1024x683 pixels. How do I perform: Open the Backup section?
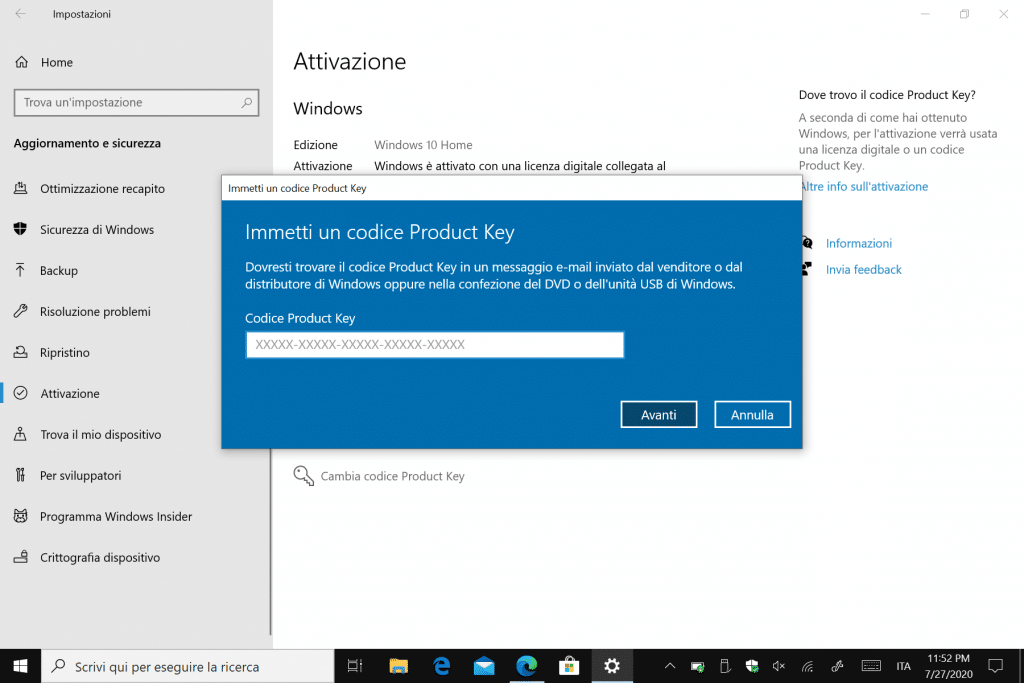click(x=58, y=271)
